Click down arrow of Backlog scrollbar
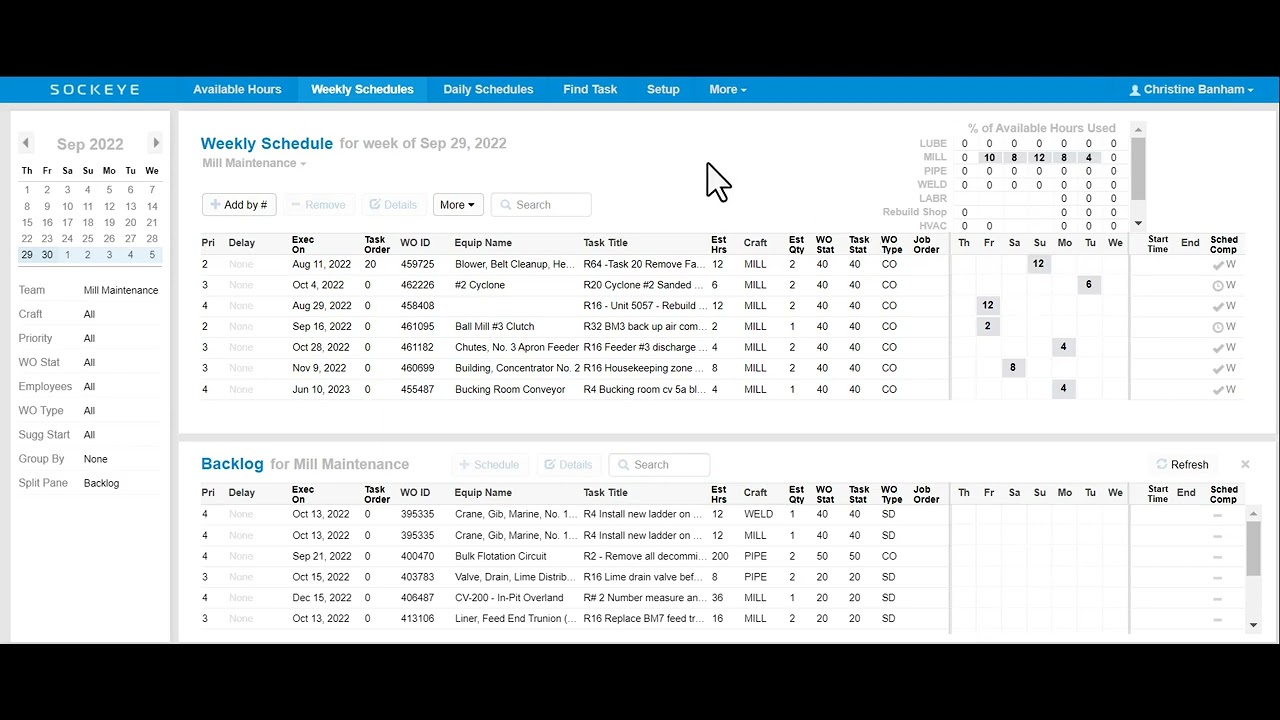 1254,625
